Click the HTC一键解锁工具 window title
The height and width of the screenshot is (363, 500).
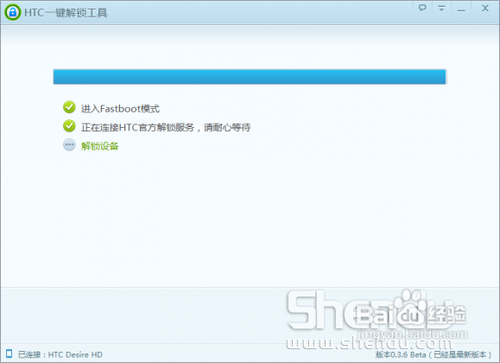pyautogui.click(x=66, y=13)
